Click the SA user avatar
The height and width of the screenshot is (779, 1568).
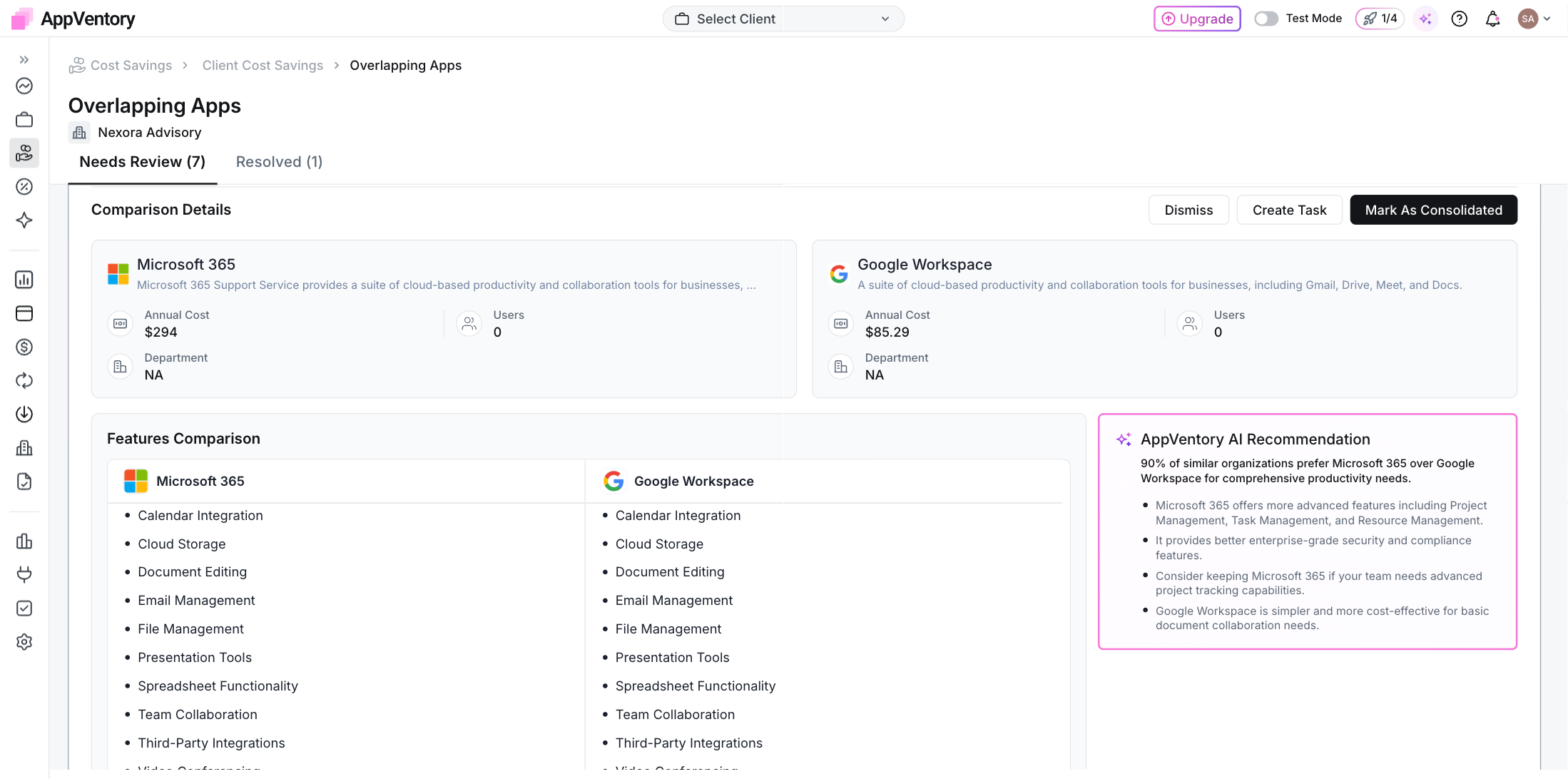[1528, 19]
